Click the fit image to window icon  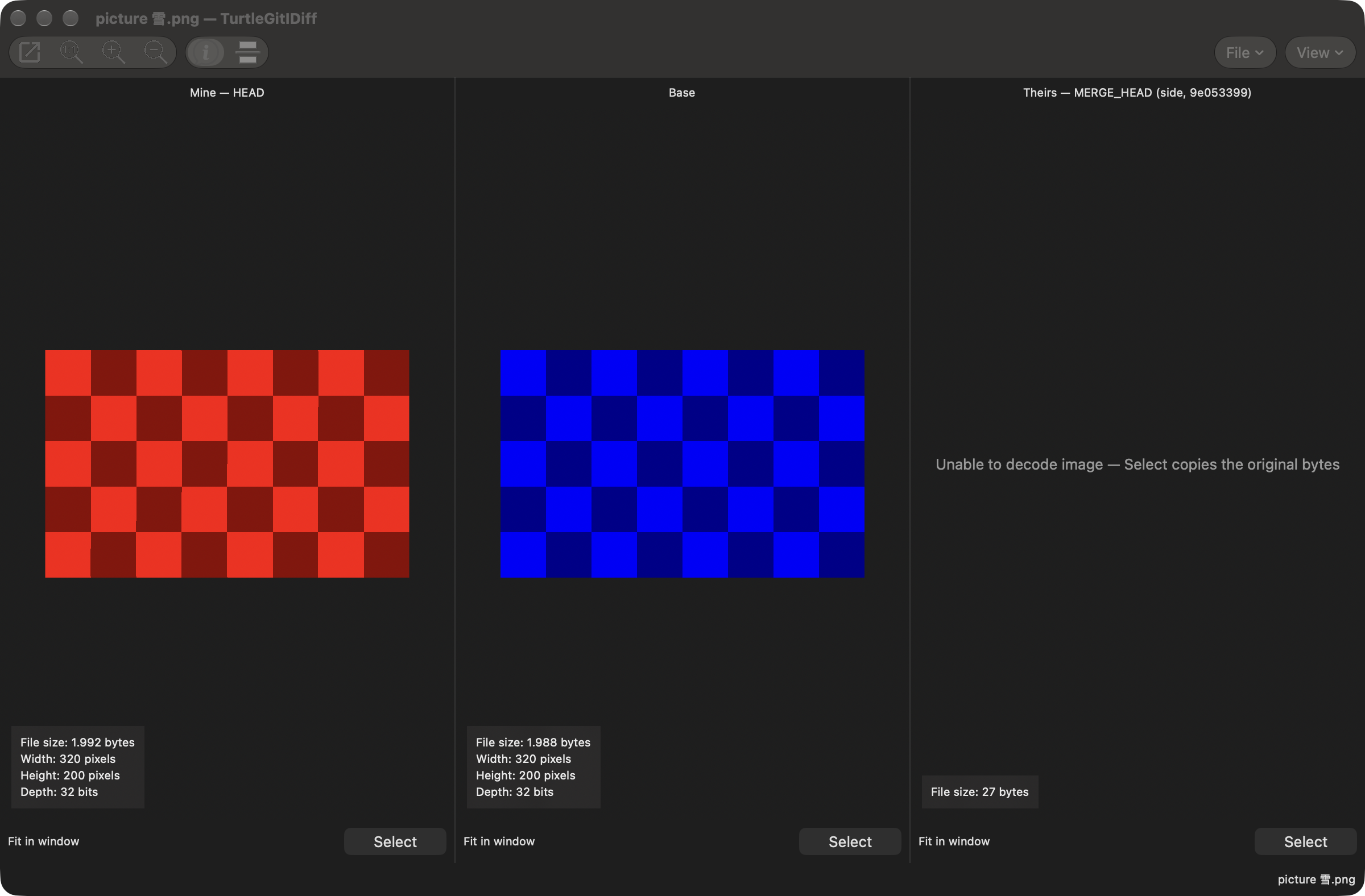point(30,52)
